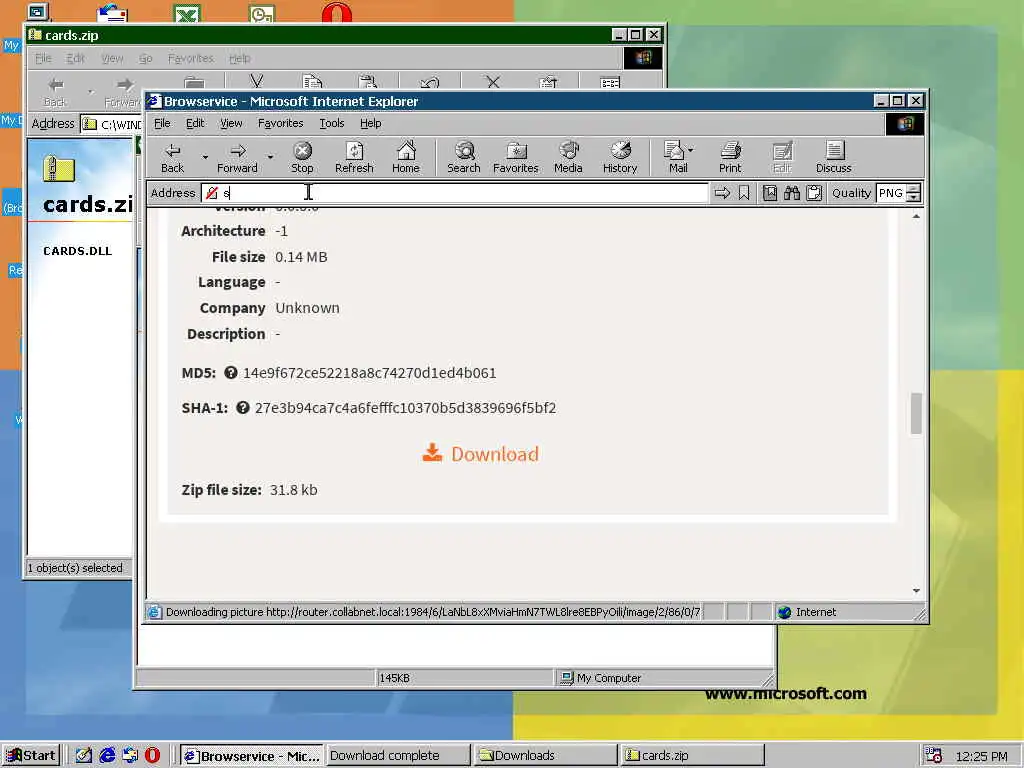Click the Forward navigation button in Internet Explorer

point(237,158)
